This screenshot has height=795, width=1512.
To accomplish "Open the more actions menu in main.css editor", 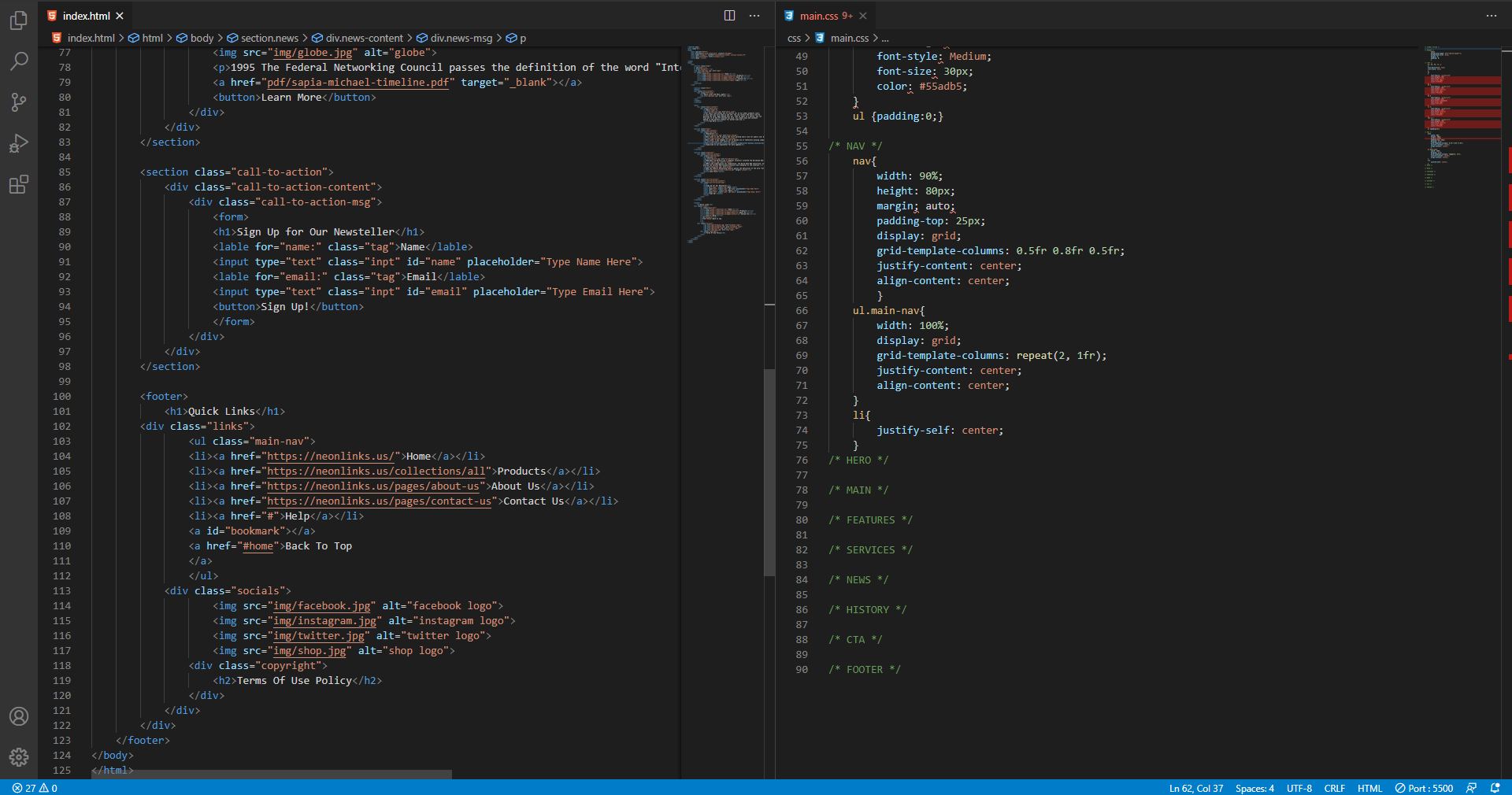I will [1491, 15].
